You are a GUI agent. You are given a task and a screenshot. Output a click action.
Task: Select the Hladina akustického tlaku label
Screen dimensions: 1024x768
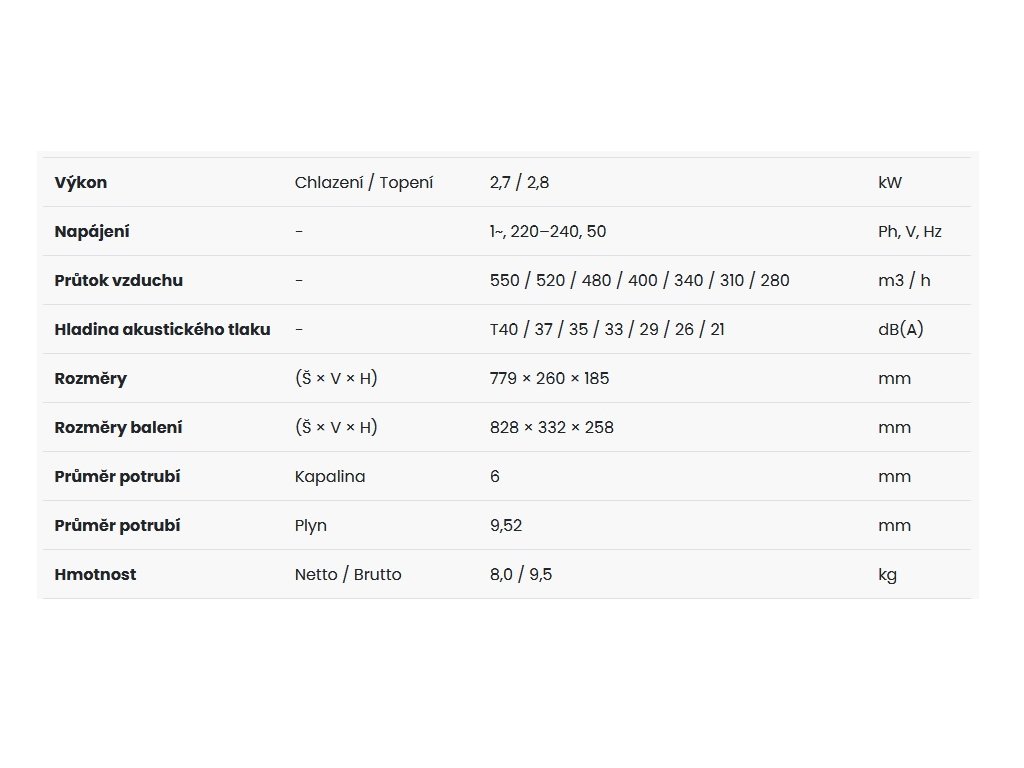[x=162, y=329]
